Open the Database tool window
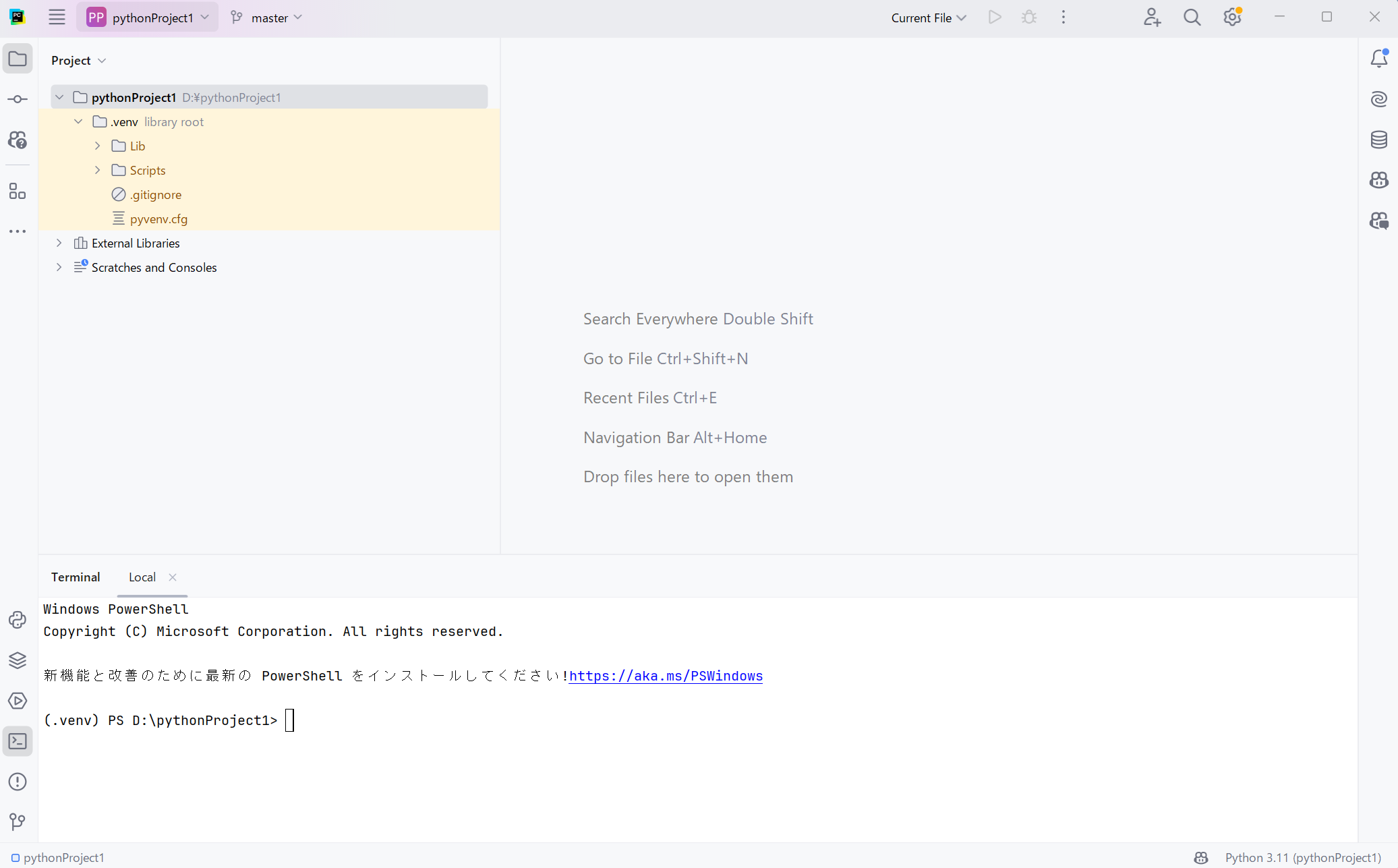 click(x=1379, y=140)
